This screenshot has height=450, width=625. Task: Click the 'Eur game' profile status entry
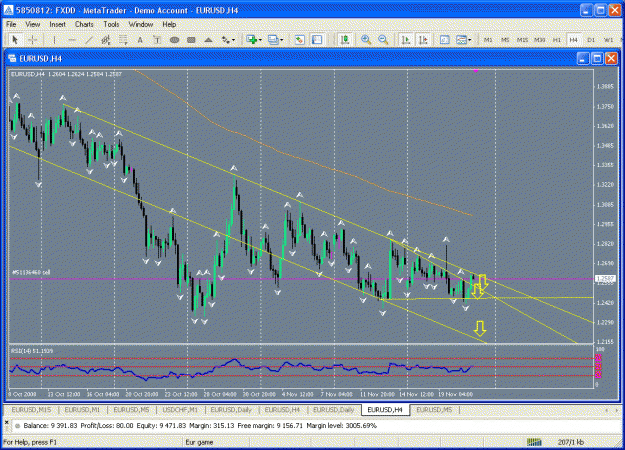pos(199,442)
